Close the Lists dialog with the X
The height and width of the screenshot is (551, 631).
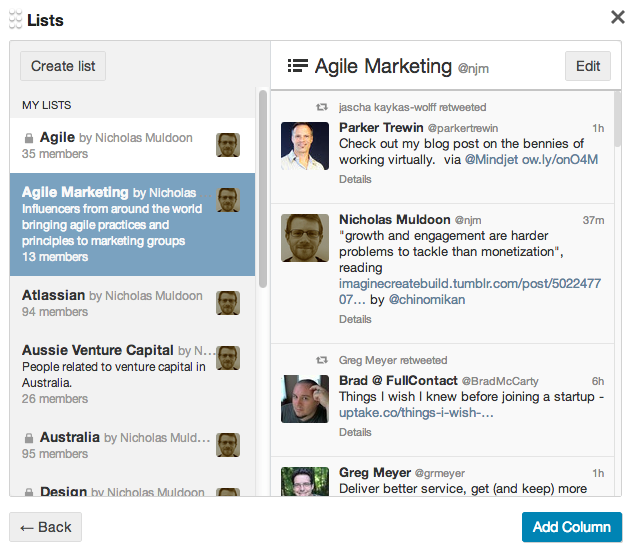[617, 17]
